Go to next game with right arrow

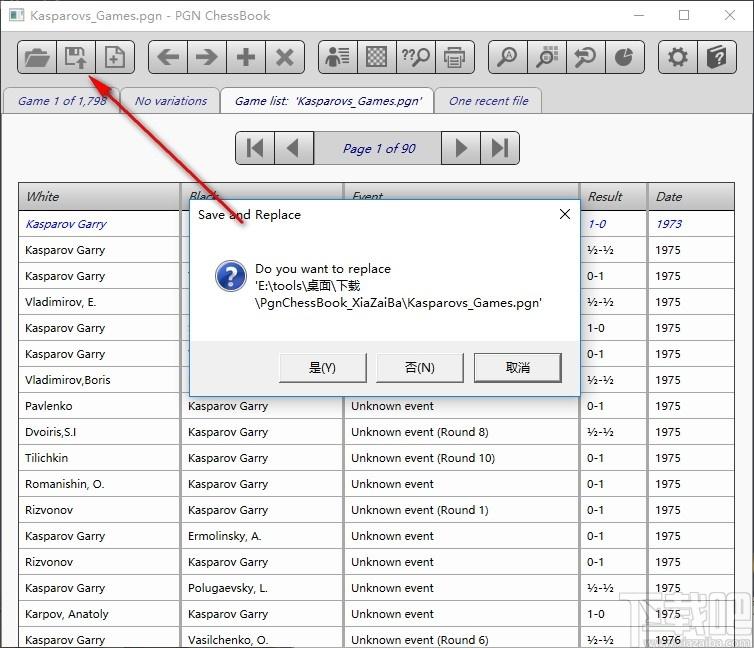(207, 57)
